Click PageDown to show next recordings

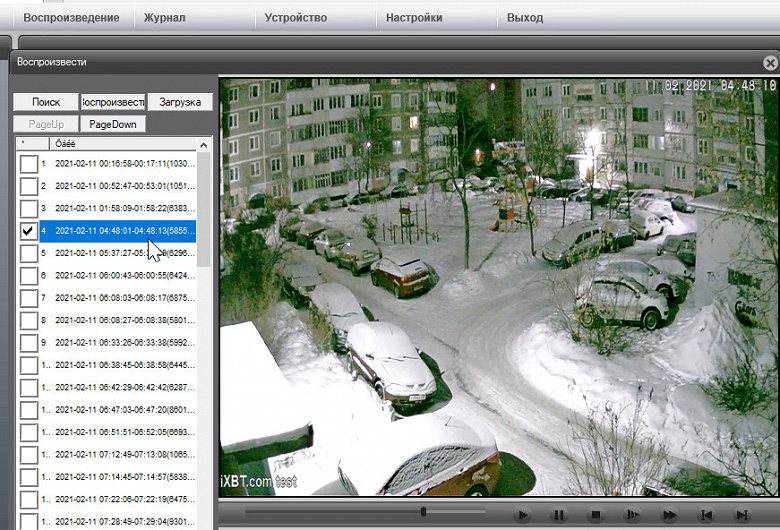(113, 124)
